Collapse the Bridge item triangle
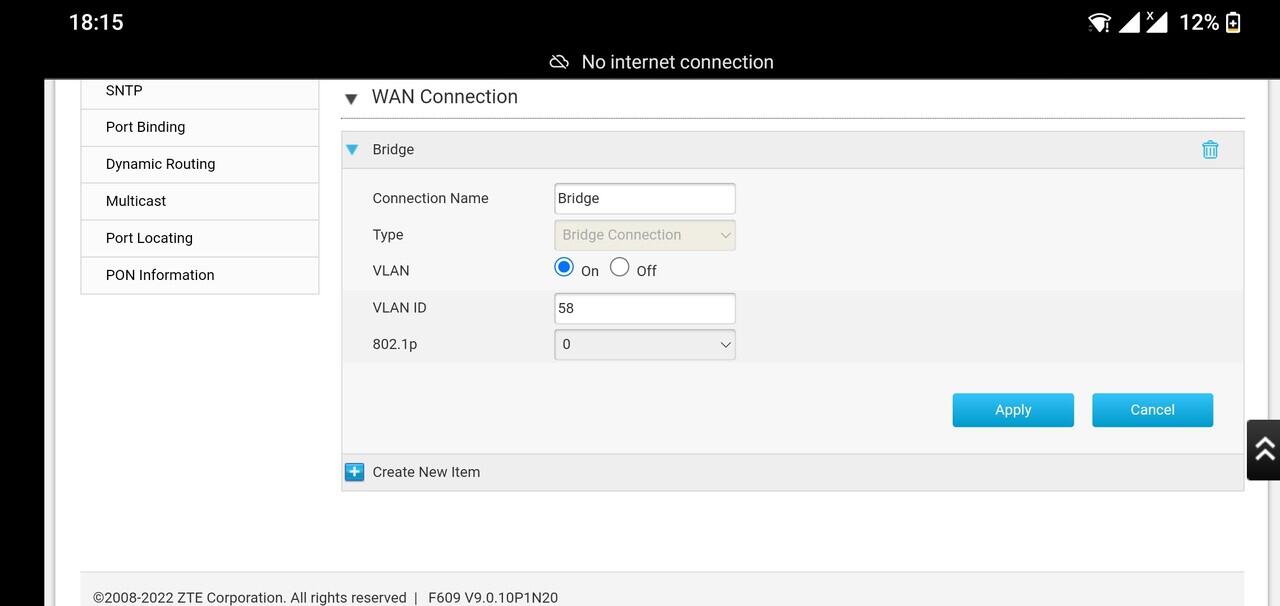Viewport: 1280px width, 606px height. (352, 150)
